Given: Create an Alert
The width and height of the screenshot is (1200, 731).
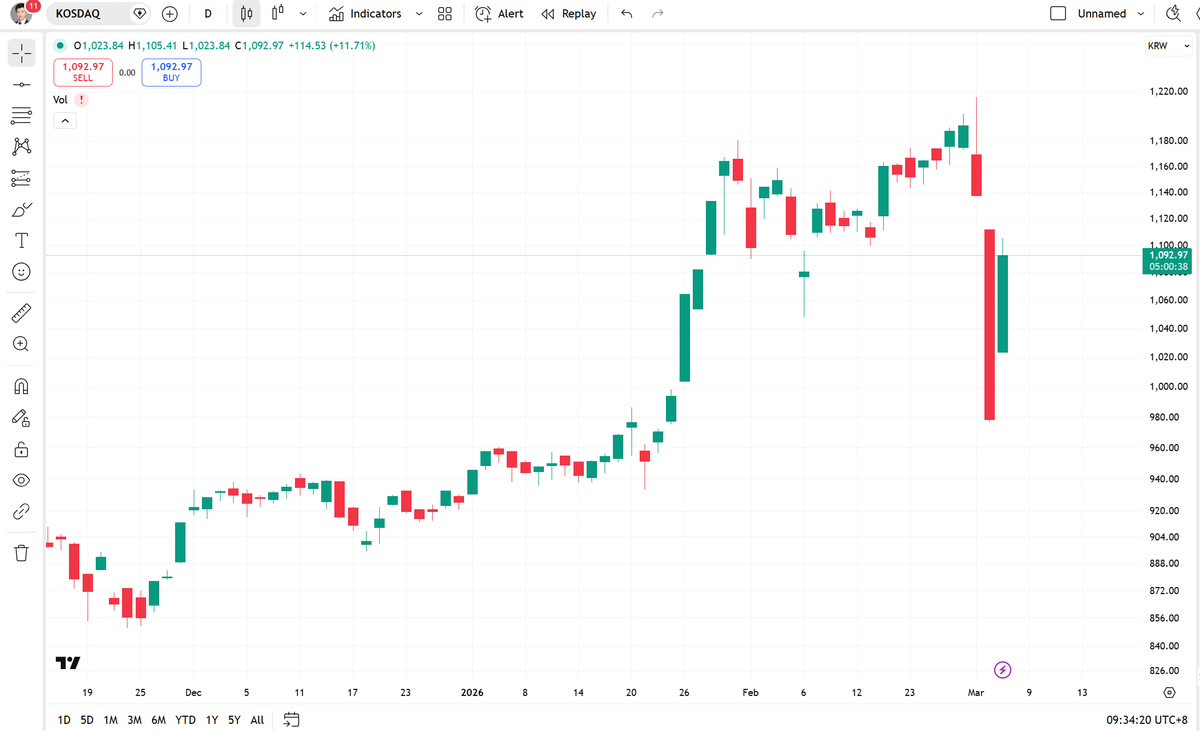Looking at the screenshot, I should coord(499,14).
